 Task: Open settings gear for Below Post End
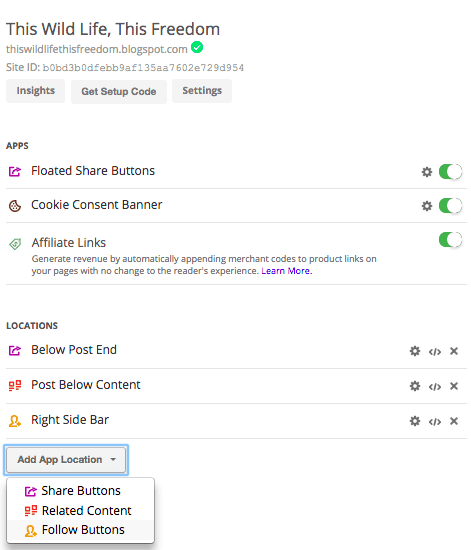415,351
